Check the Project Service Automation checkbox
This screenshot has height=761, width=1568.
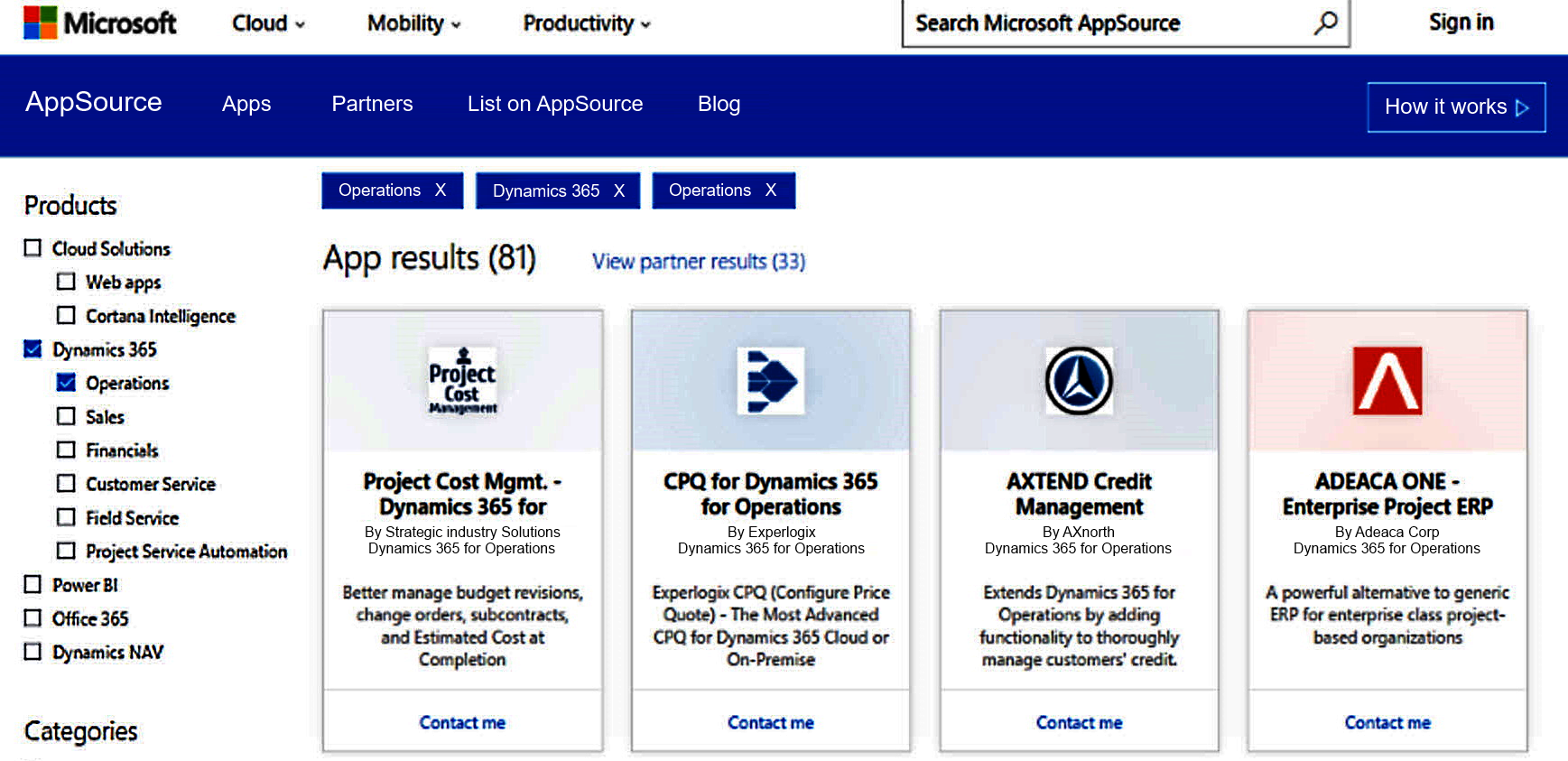[66, 551]
